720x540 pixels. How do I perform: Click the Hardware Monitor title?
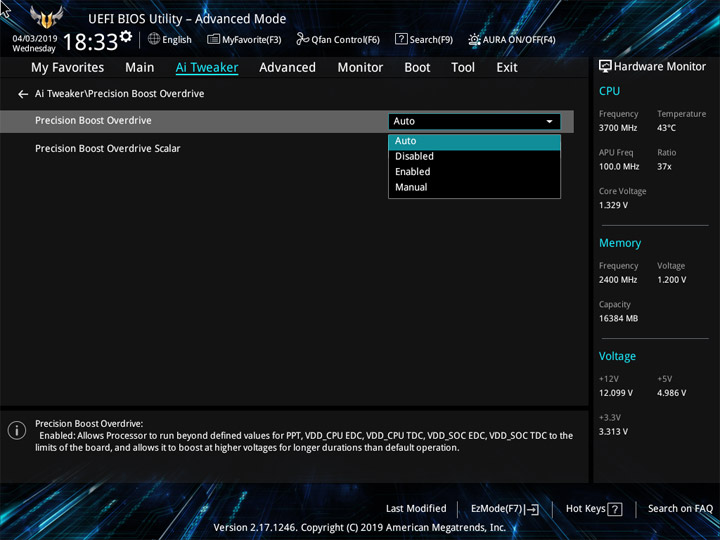[x=660, y=67]
